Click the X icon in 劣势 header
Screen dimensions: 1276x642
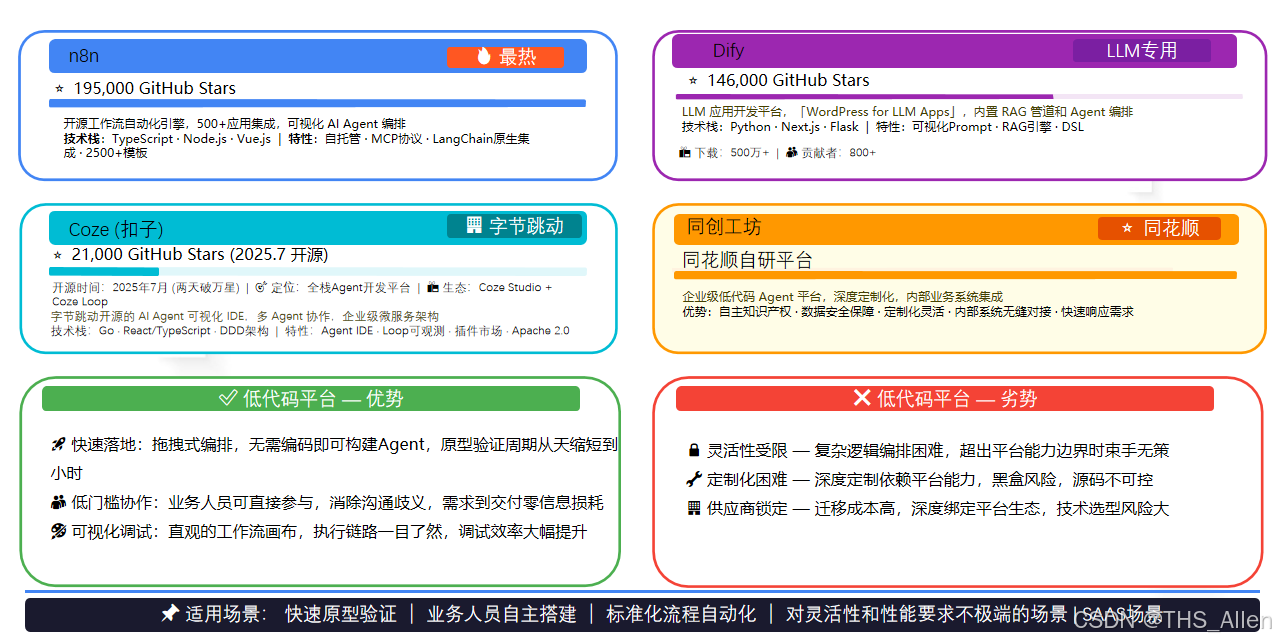pyautogui.click(x=862, y=398)
